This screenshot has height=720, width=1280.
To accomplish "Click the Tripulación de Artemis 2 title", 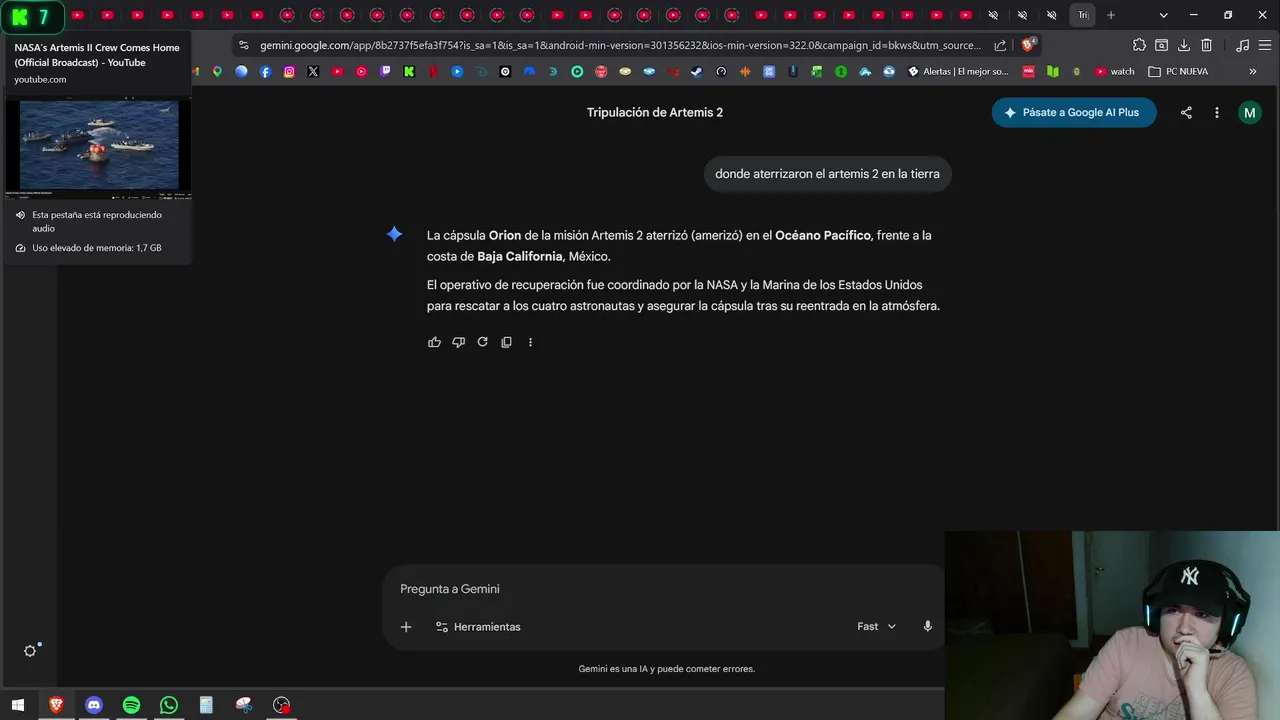I will coord(655,113).
